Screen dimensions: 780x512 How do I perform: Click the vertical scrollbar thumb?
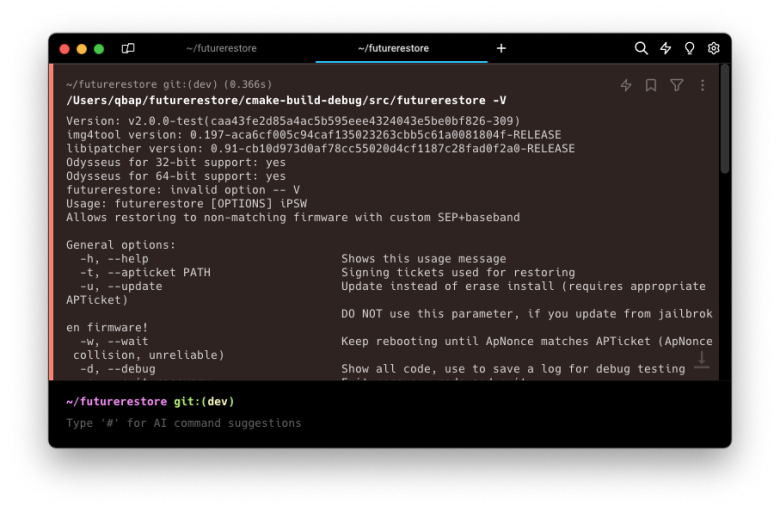[724, 118]
